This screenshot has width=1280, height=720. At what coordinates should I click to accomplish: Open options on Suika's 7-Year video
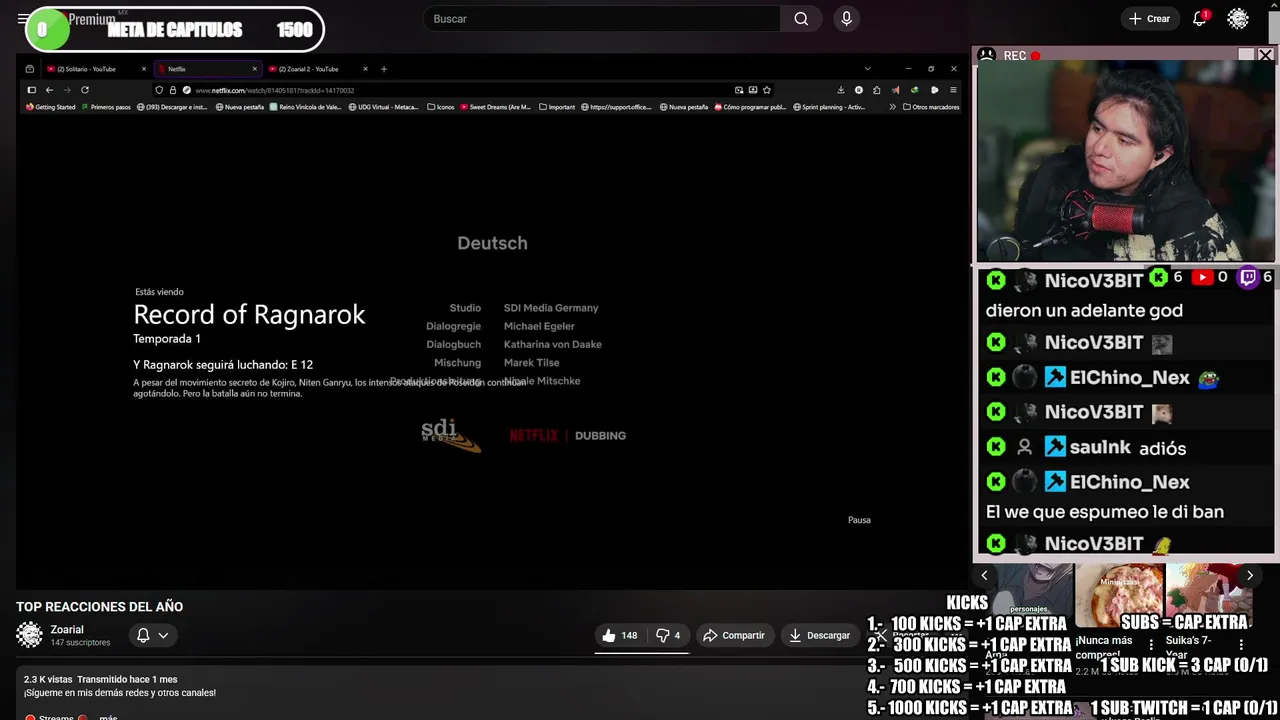click(x=1241, y=645)
